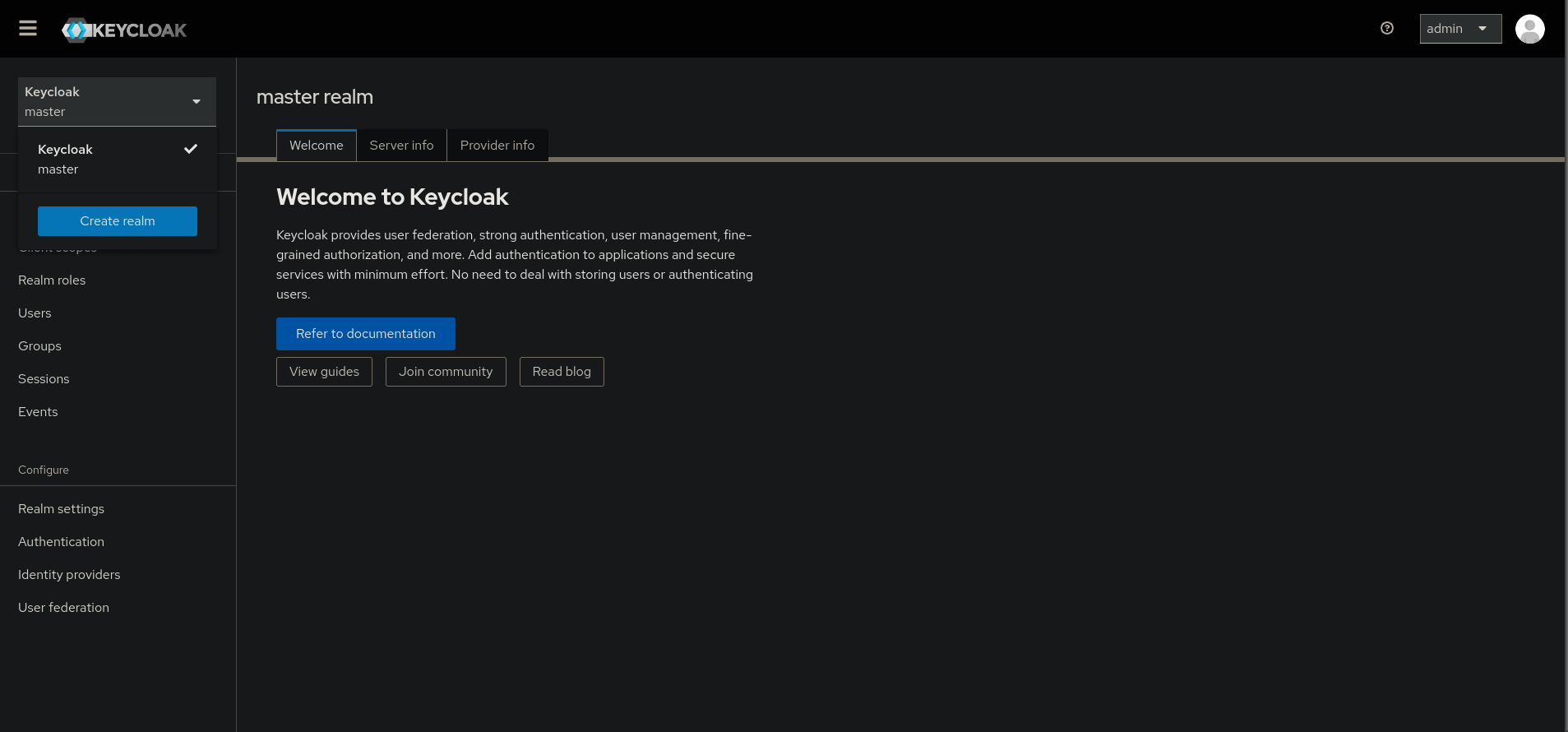Switch to the Provider info tab

pos(497,146)
